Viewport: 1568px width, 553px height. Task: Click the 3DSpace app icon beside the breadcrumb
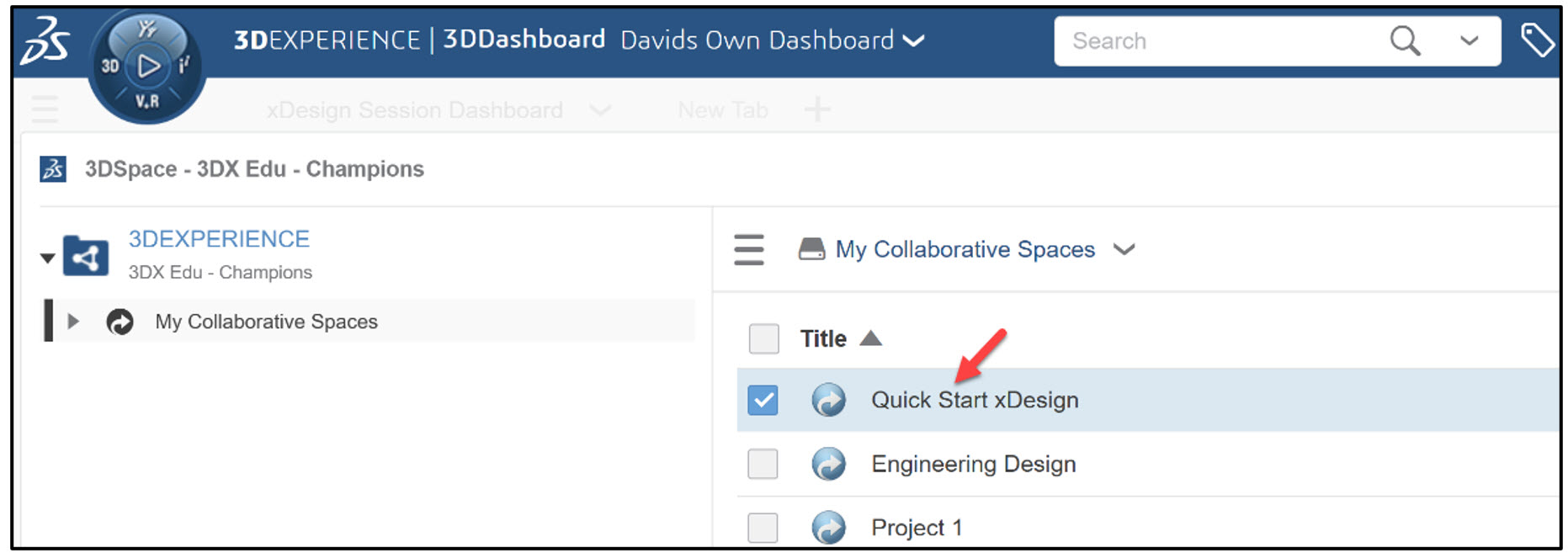51,168
